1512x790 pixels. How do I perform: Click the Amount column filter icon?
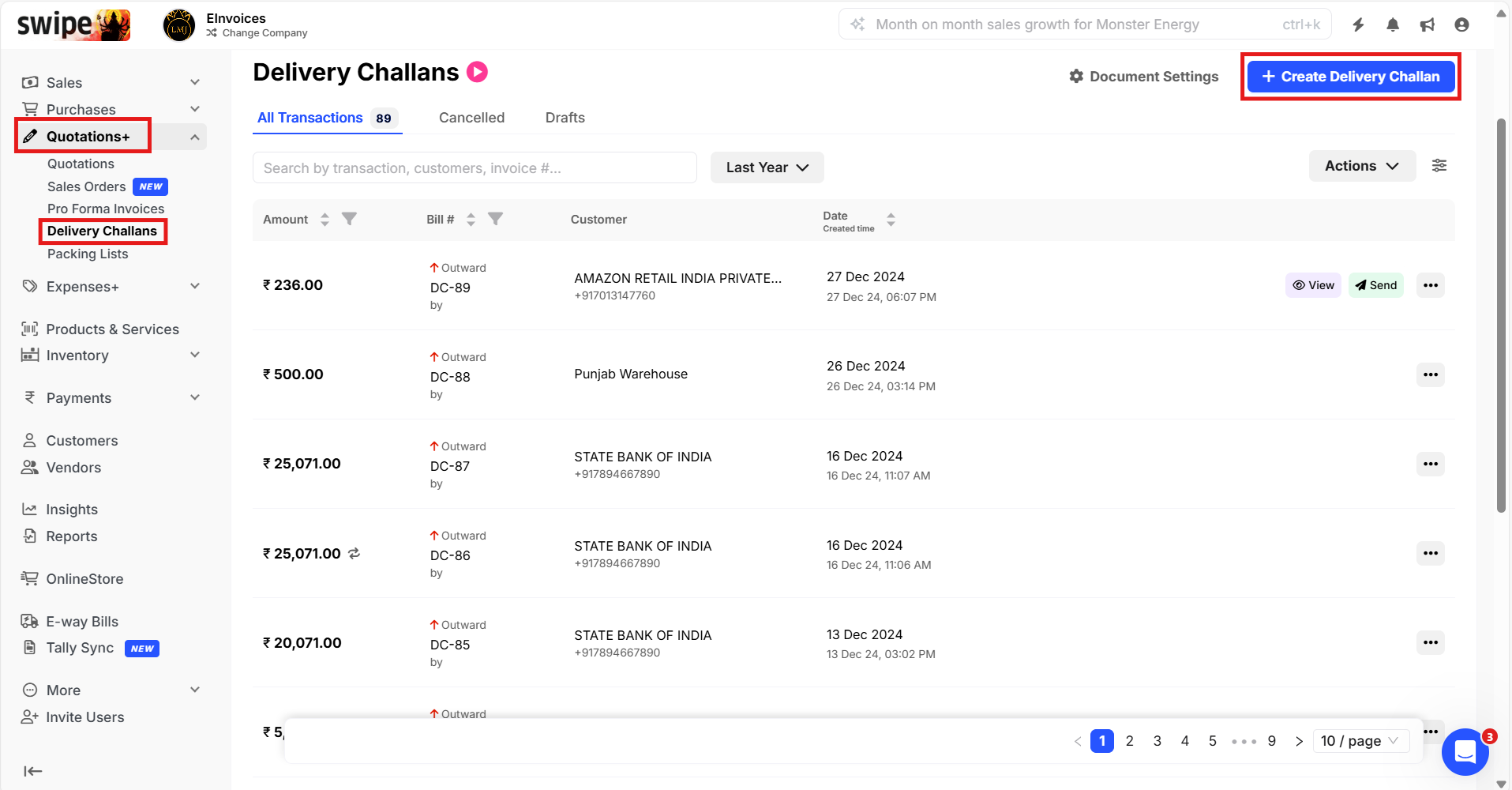[349, 219]
